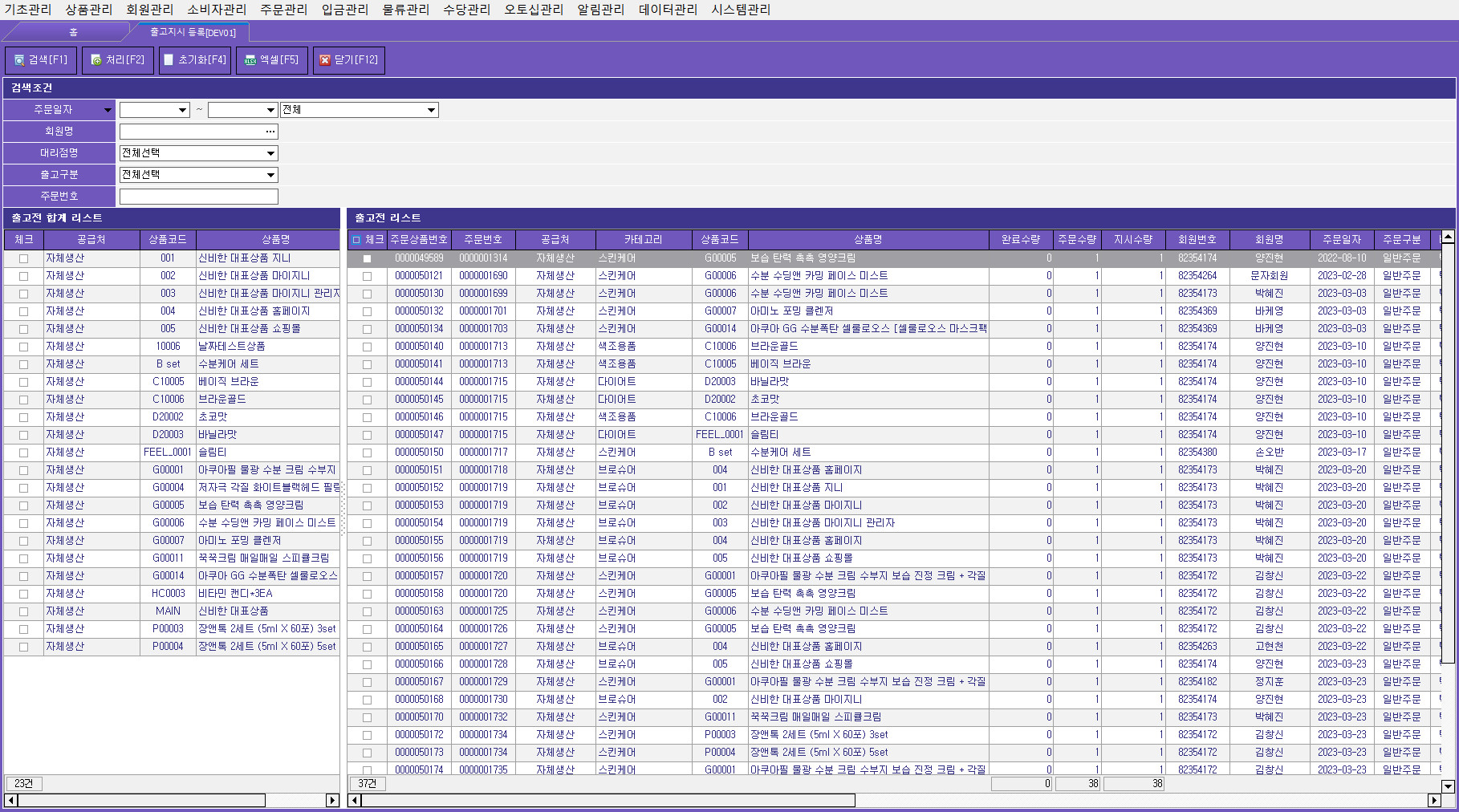This screenshot has height=812, width=1459.
Task: Click left arrow of left list scrollbar
Action: tap(10, 800)
